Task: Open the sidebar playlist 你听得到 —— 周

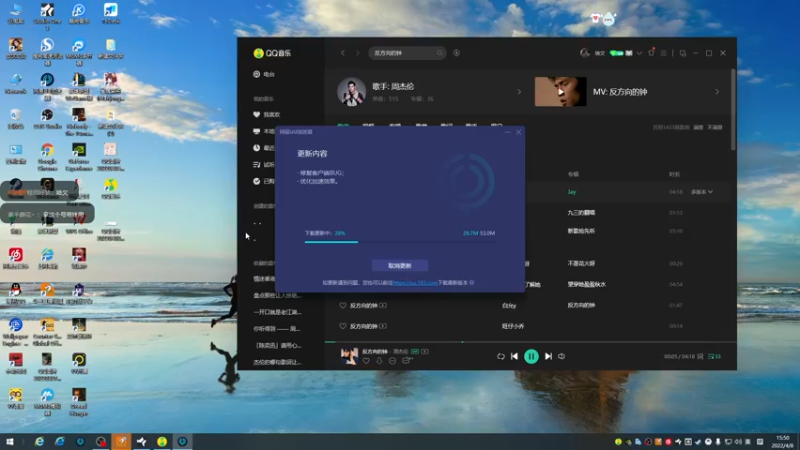Action: (x=277, y=329)
